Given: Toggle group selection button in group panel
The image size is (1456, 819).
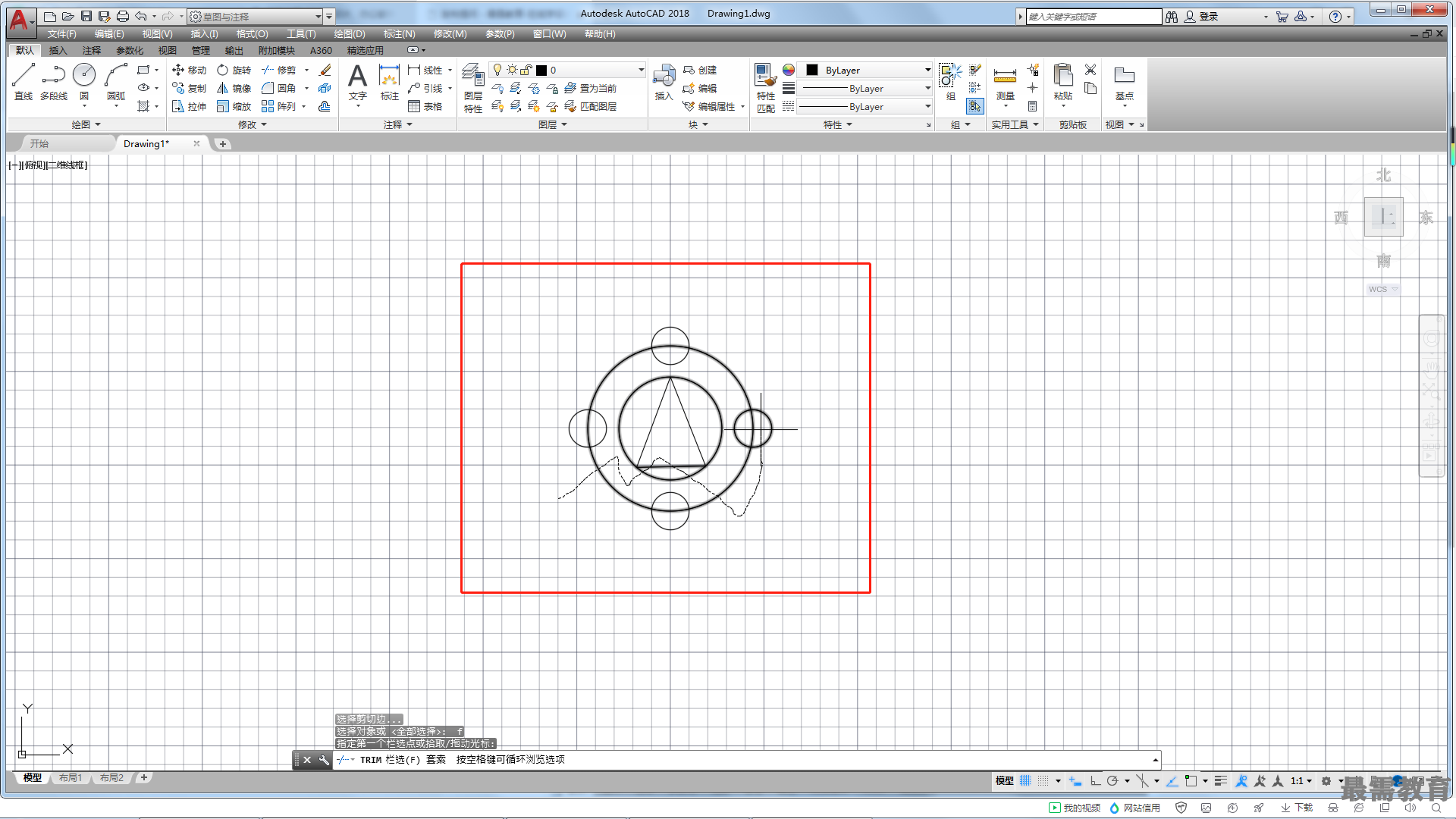Looking at the screenshot, I should tap(975, 106).
